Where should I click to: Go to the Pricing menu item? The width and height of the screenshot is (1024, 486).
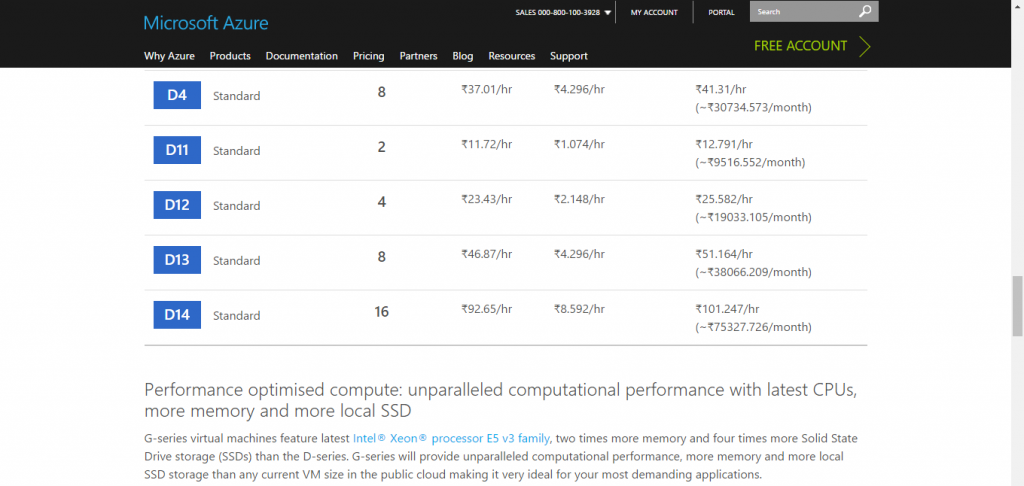tap(368, 56)
